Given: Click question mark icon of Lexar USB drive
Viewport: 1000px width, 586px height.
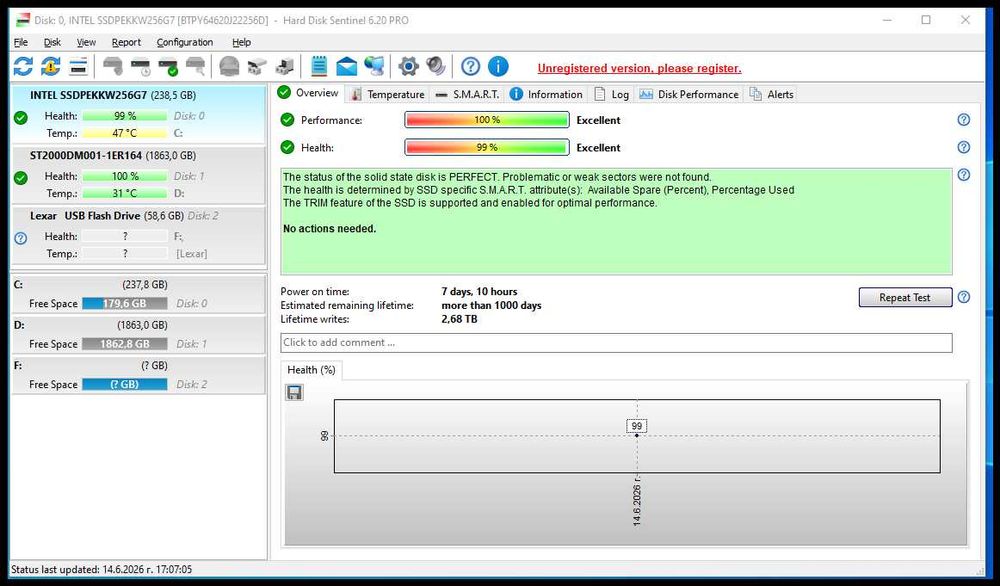Looking at the screenshot, I should pyautogui.click(x=21, y=238).
